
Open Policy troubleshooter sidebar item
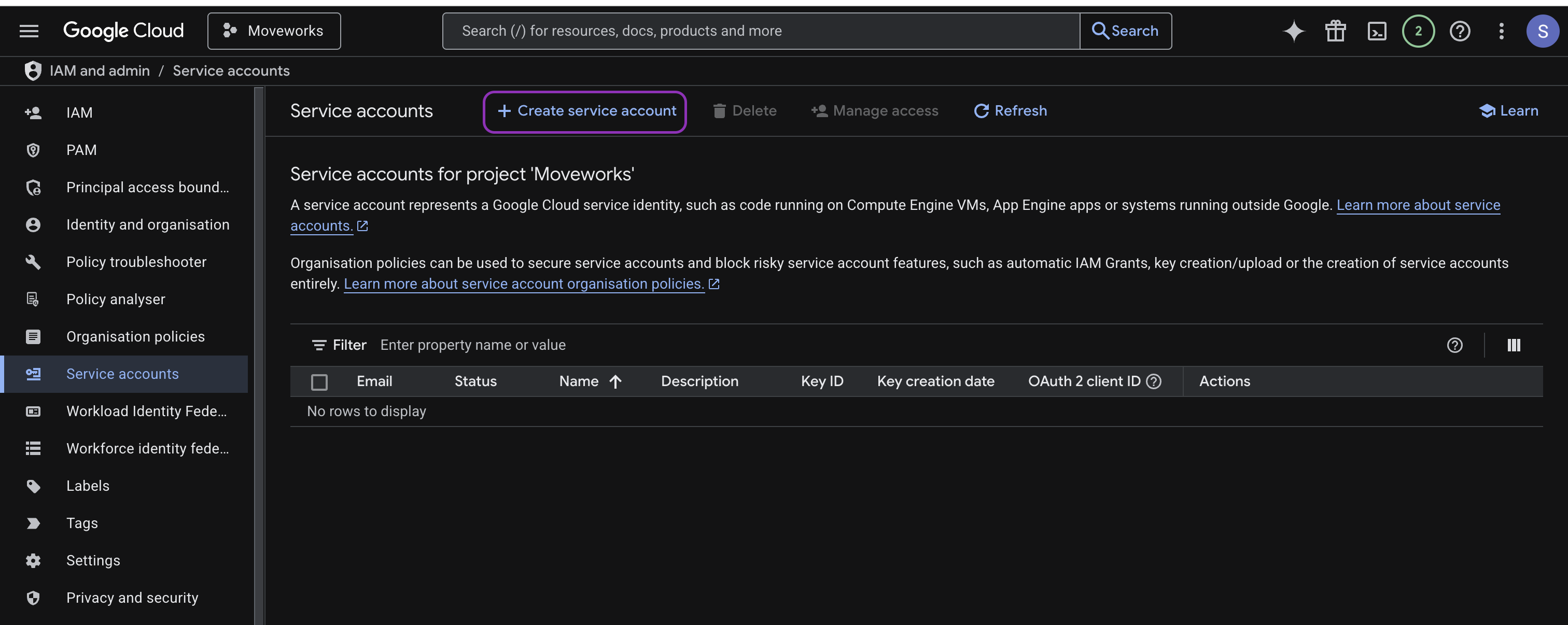[136, 262]
